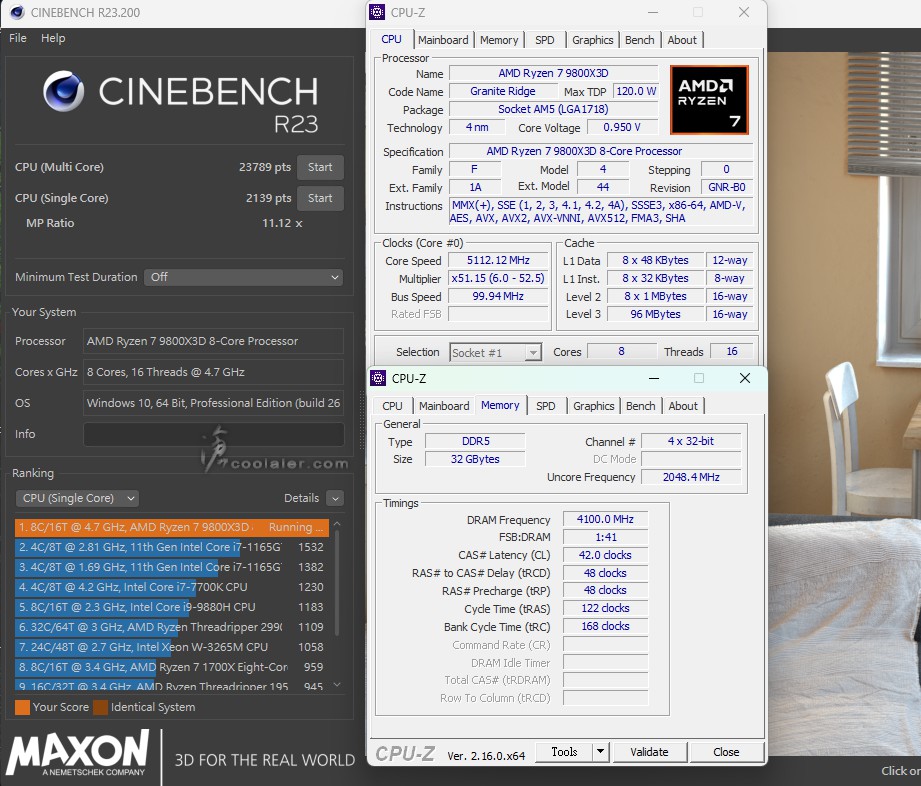The width and height of the screenshot is (921, 786).
Task: Click the DRAM Frequency value 4100.0 MHz
Action: [605, 519]
